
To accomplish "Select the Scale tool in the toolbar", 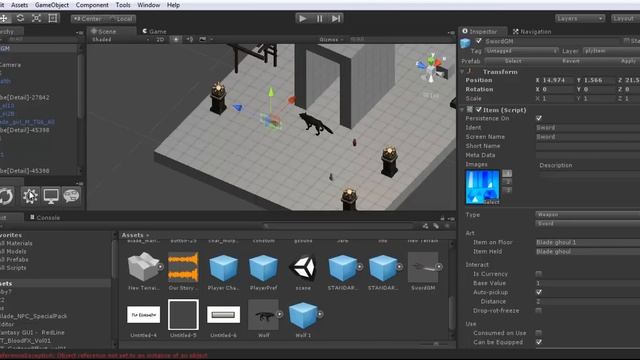I will (x=36, y=18).
